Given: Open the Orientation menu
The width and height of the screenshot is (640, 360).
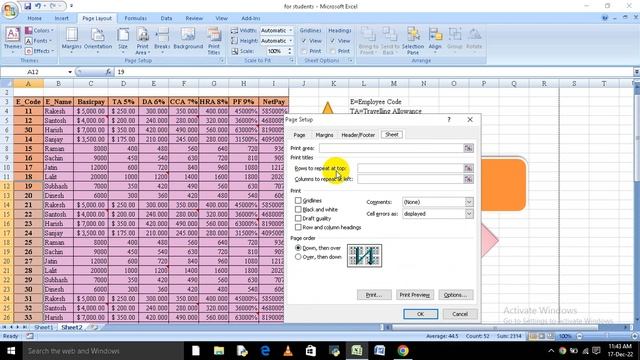Looking at the screenshot, I should coord(98,40).
